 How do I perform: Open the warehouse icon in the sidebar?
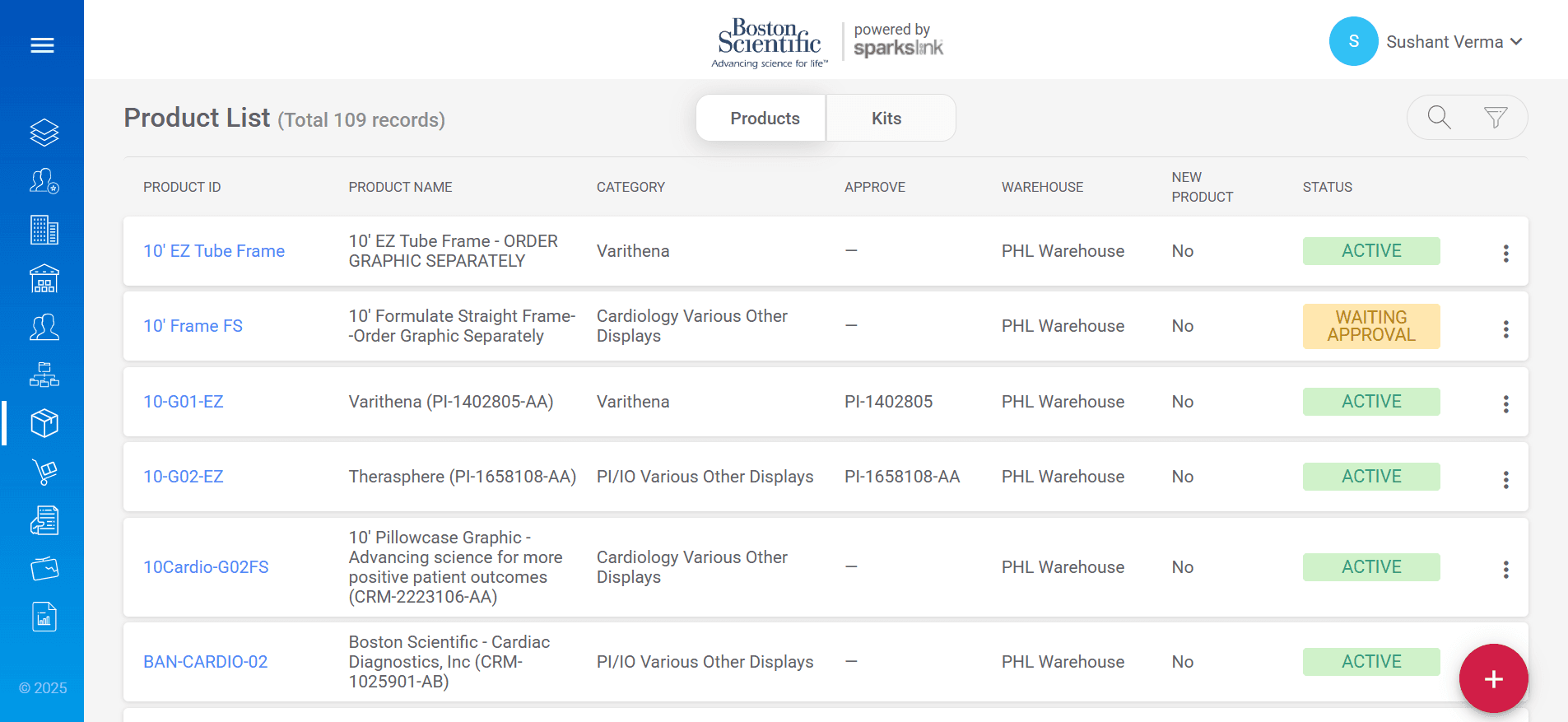(44, 278)
